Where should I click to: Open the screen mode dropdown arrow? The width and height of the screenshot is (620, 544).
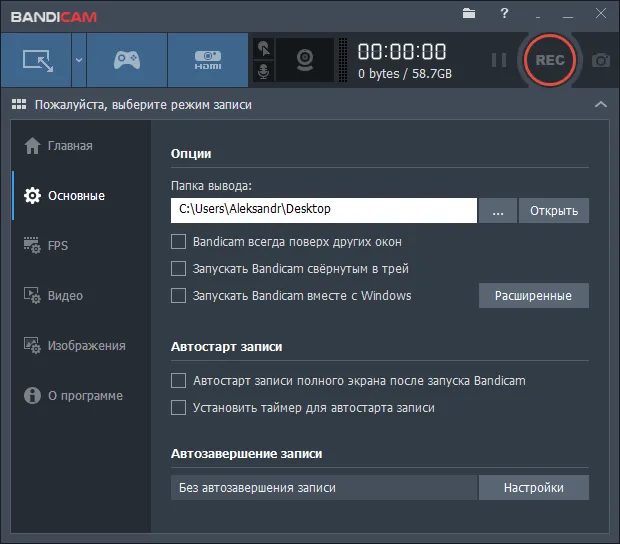point(79,60)
